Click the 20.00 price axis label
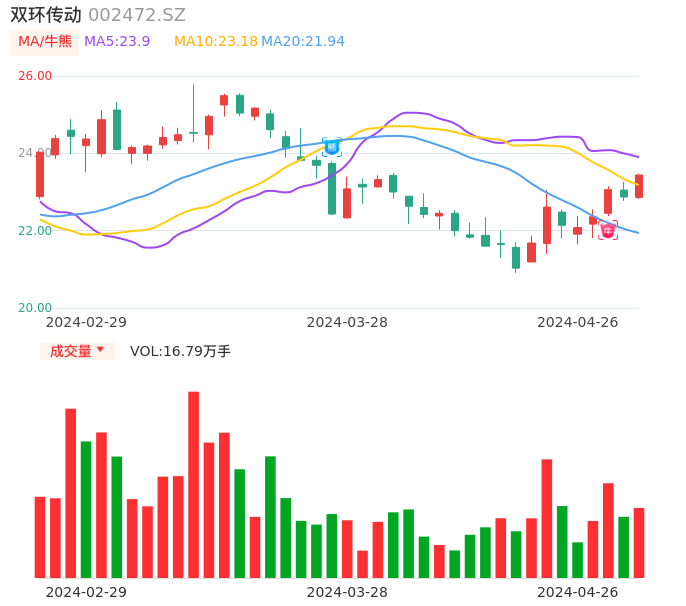 click(x=35, y=308)
